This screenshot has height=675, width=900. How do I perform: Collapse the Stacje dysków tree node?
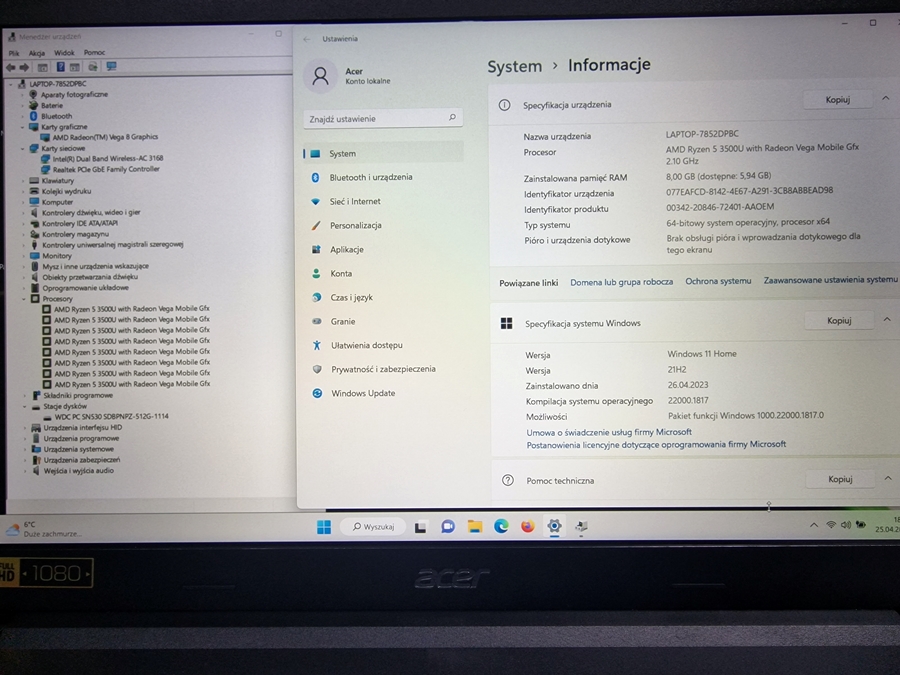pos(25,406)
